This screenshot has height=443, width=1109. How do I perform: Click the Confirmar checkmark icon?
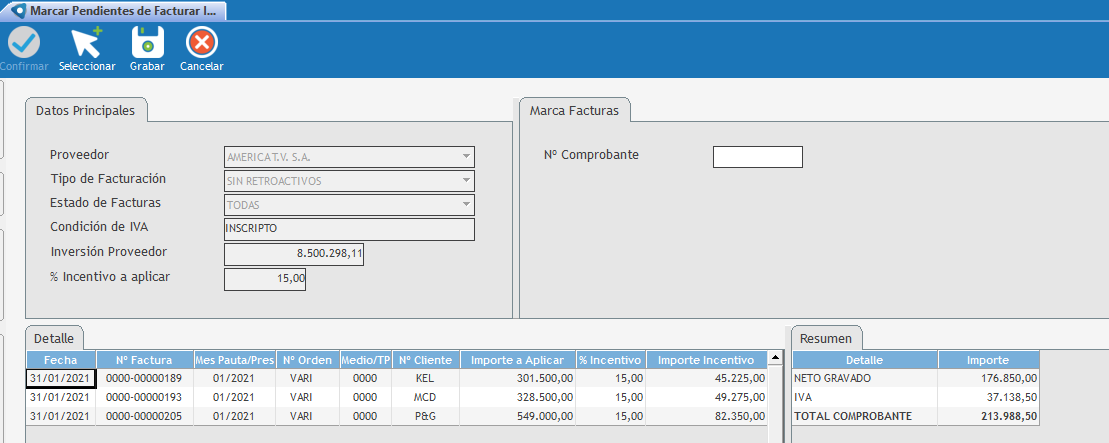point(24,43)
